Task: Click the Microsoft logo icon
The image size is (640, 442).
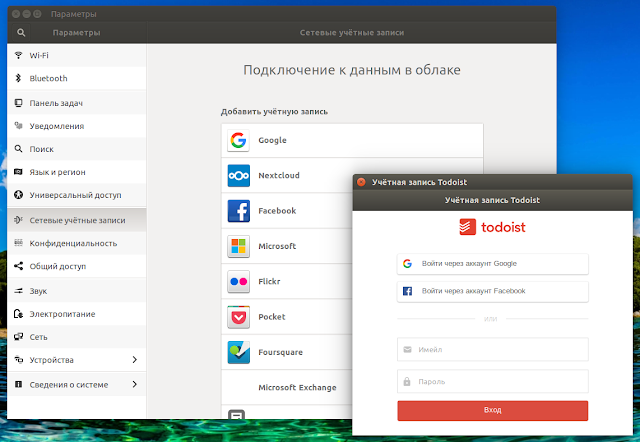Action: click(x=238, y=246)
